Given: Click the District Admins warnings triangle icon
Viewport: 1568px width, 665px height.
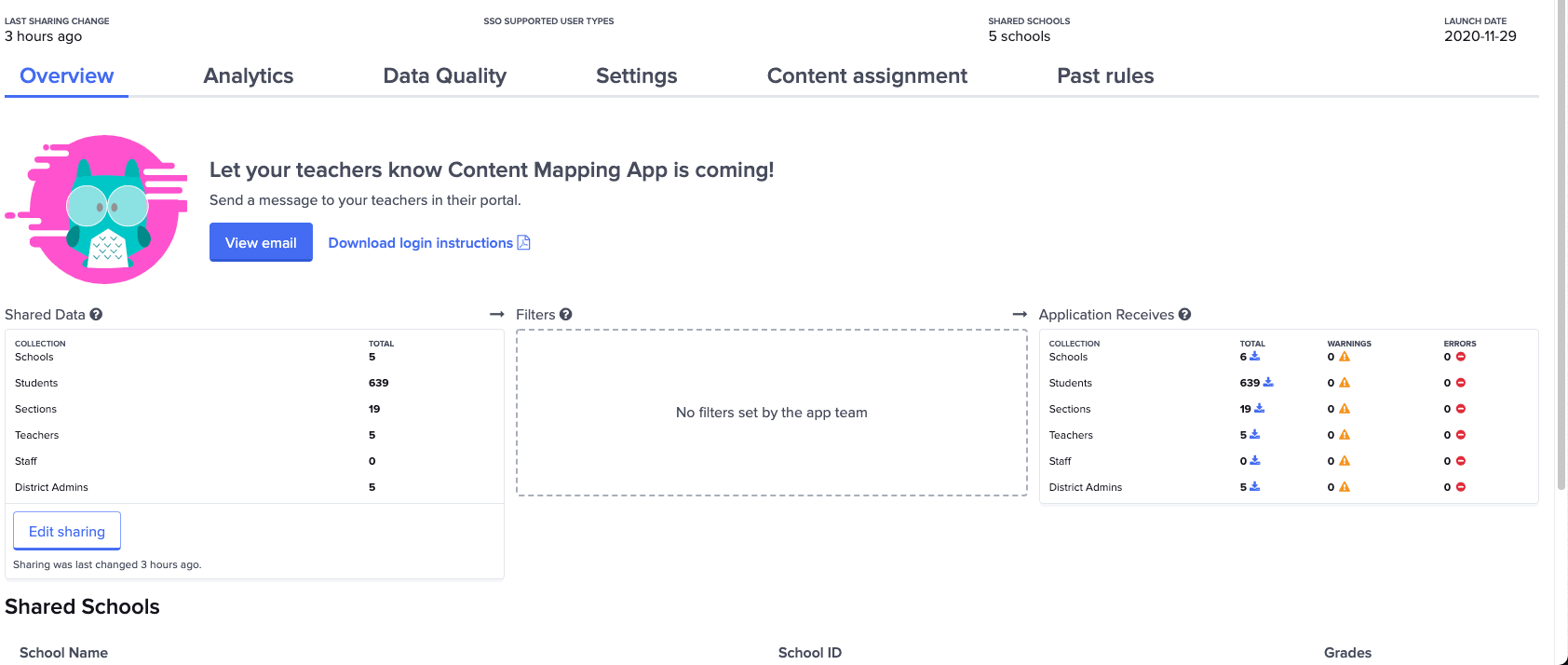Looking at the screenshot, I should 1345,487.
